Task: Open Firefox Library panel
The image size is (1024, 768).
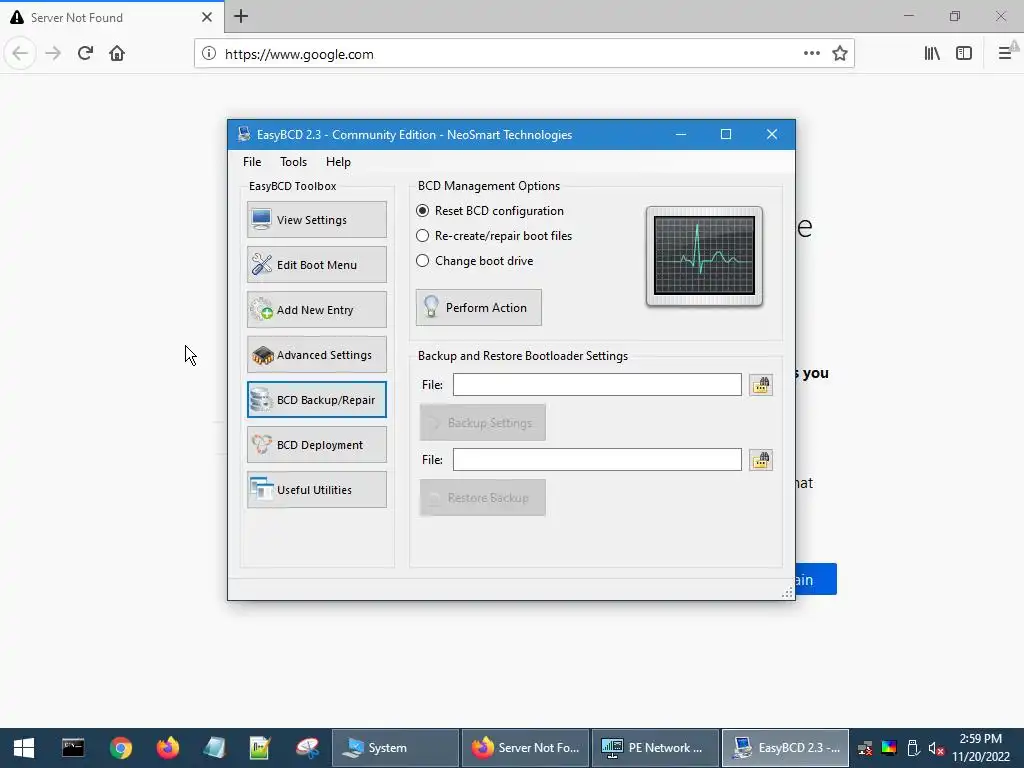Action: click(x=932, y=54)
